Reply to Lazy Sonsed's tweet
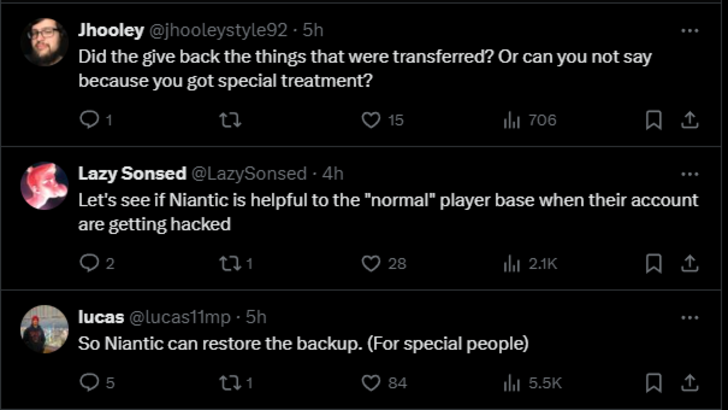This screenshot has height=410, width=728. click(89, 264)
